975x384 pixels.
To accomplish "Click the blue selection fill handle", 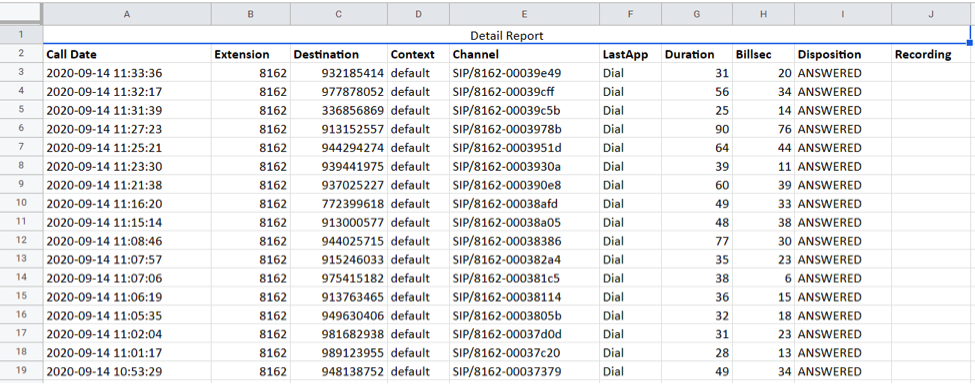I will point(969,43).
